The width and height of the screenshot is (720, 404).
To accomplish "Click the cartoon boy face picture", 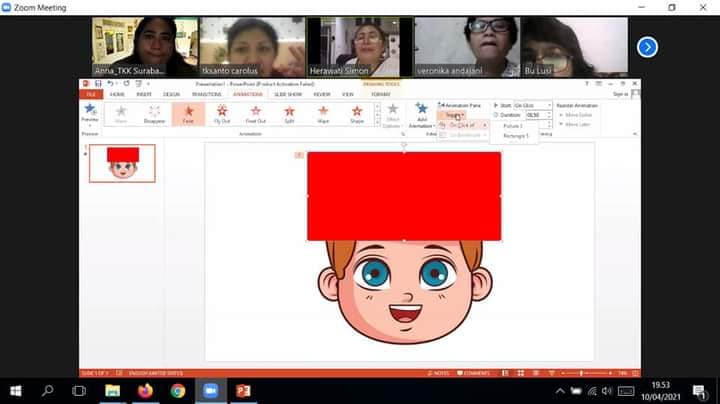I will pos(404,292).
